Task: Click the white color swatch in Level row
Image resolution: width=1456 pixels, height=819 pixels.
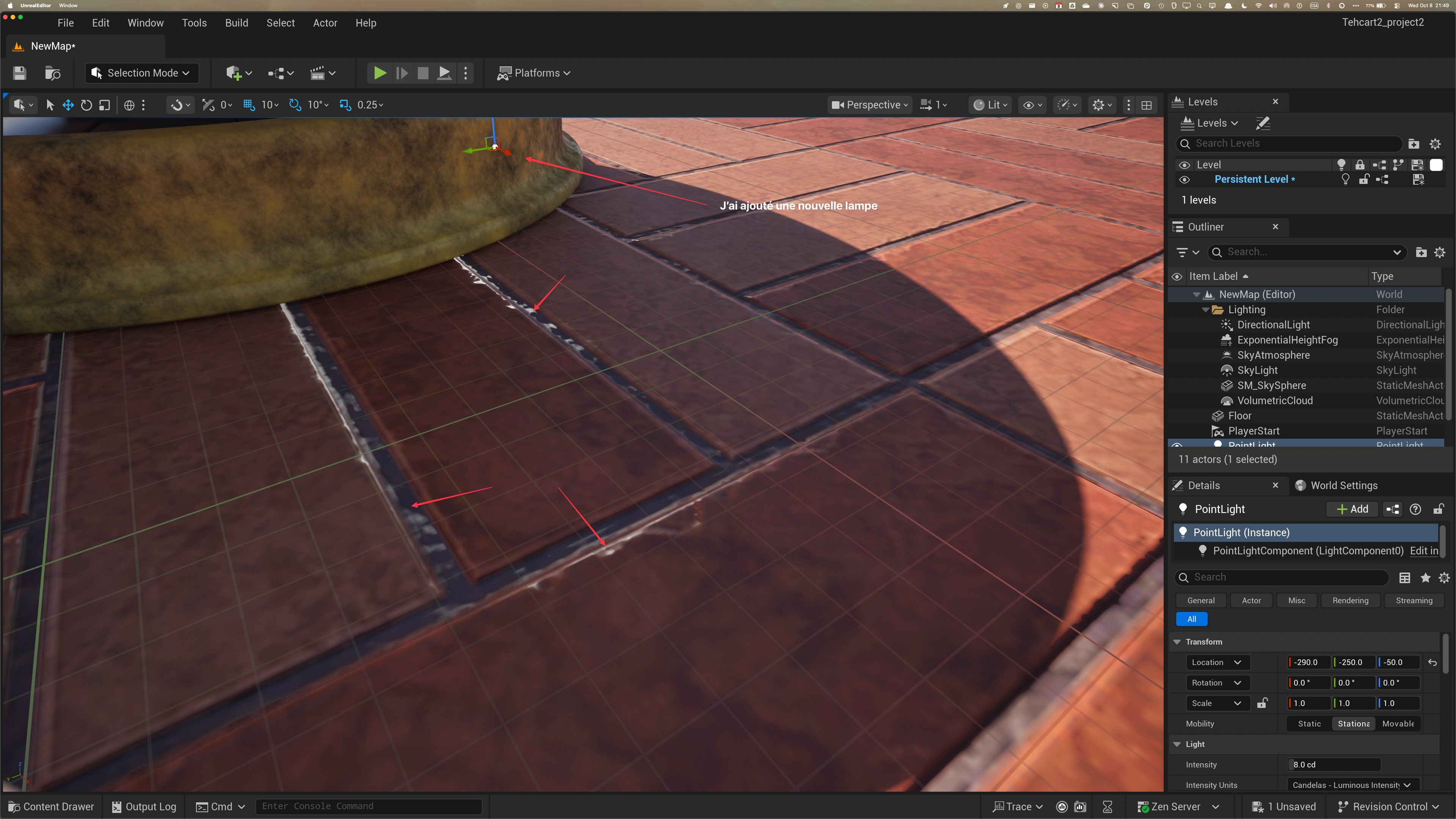Action: (x=1436, y=165)
